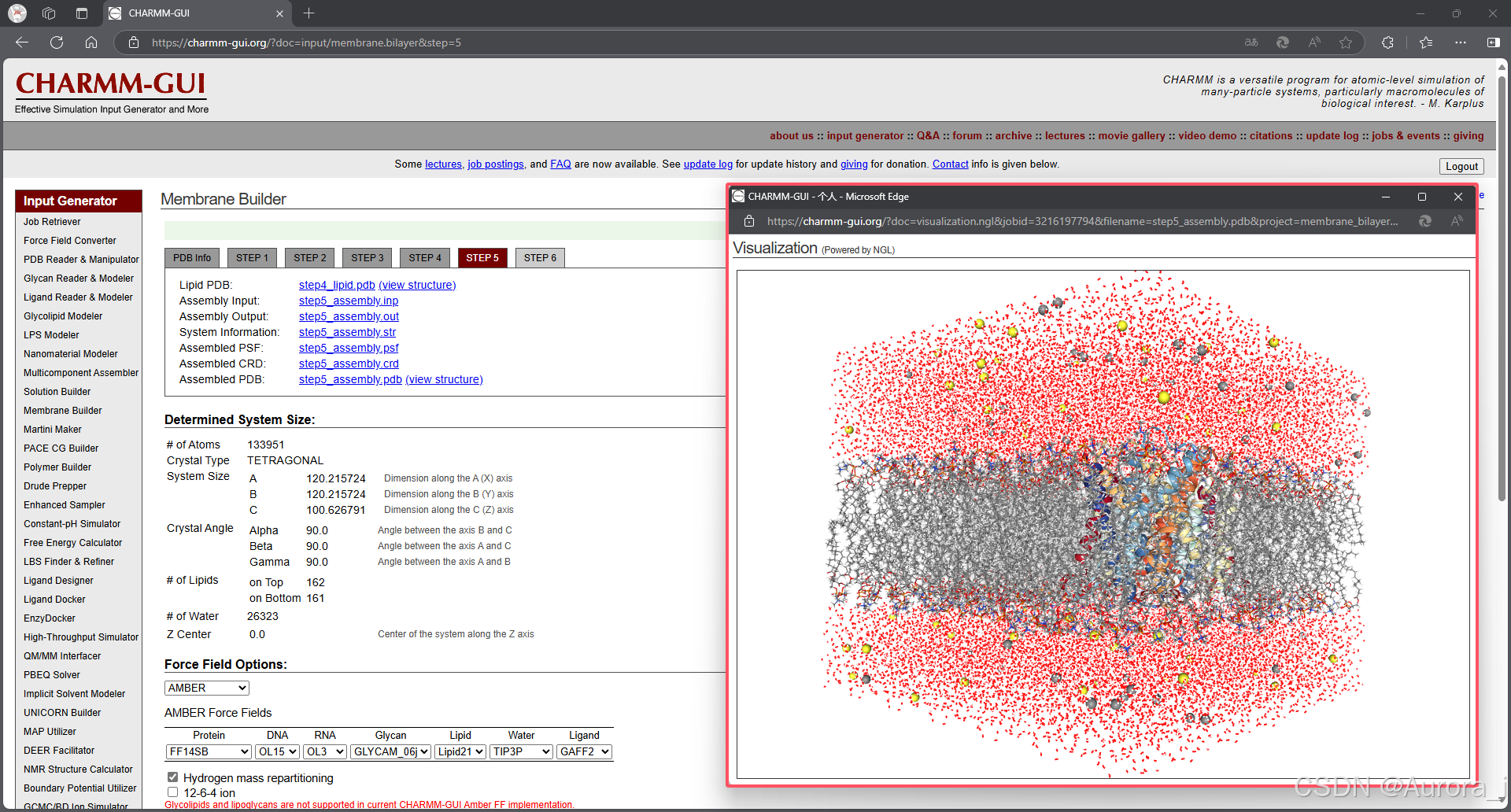Open the Lipid Lipid21 dropdown
This screenshot has height=812, width=1511.
pyautogui.click(x=460, y=751)
